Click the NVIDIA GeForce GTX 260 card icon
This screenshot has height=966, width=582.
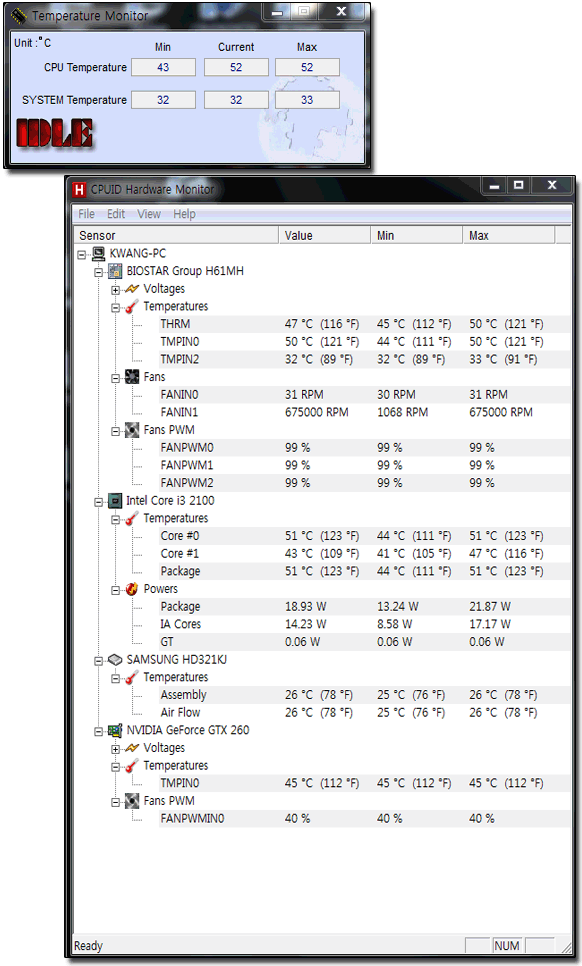click(115, 731)
